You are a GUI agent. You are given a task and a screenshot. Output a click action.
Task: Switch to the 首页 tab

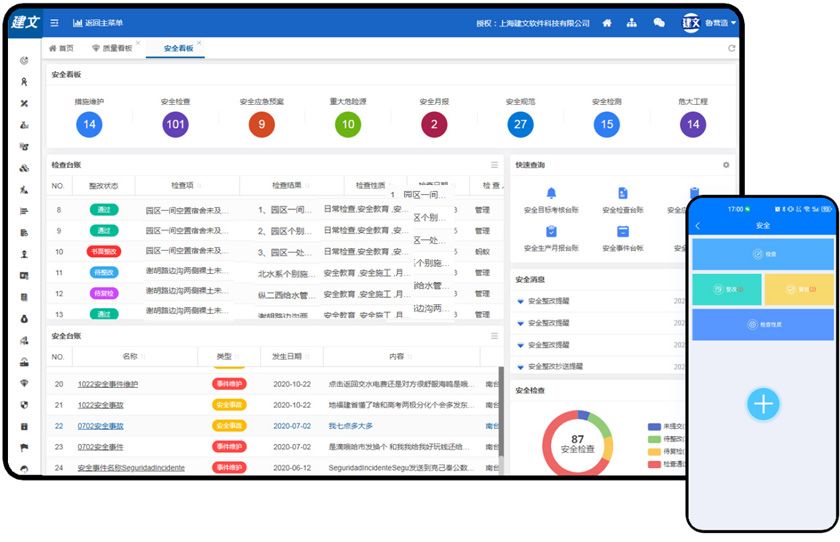coord(61,48)
